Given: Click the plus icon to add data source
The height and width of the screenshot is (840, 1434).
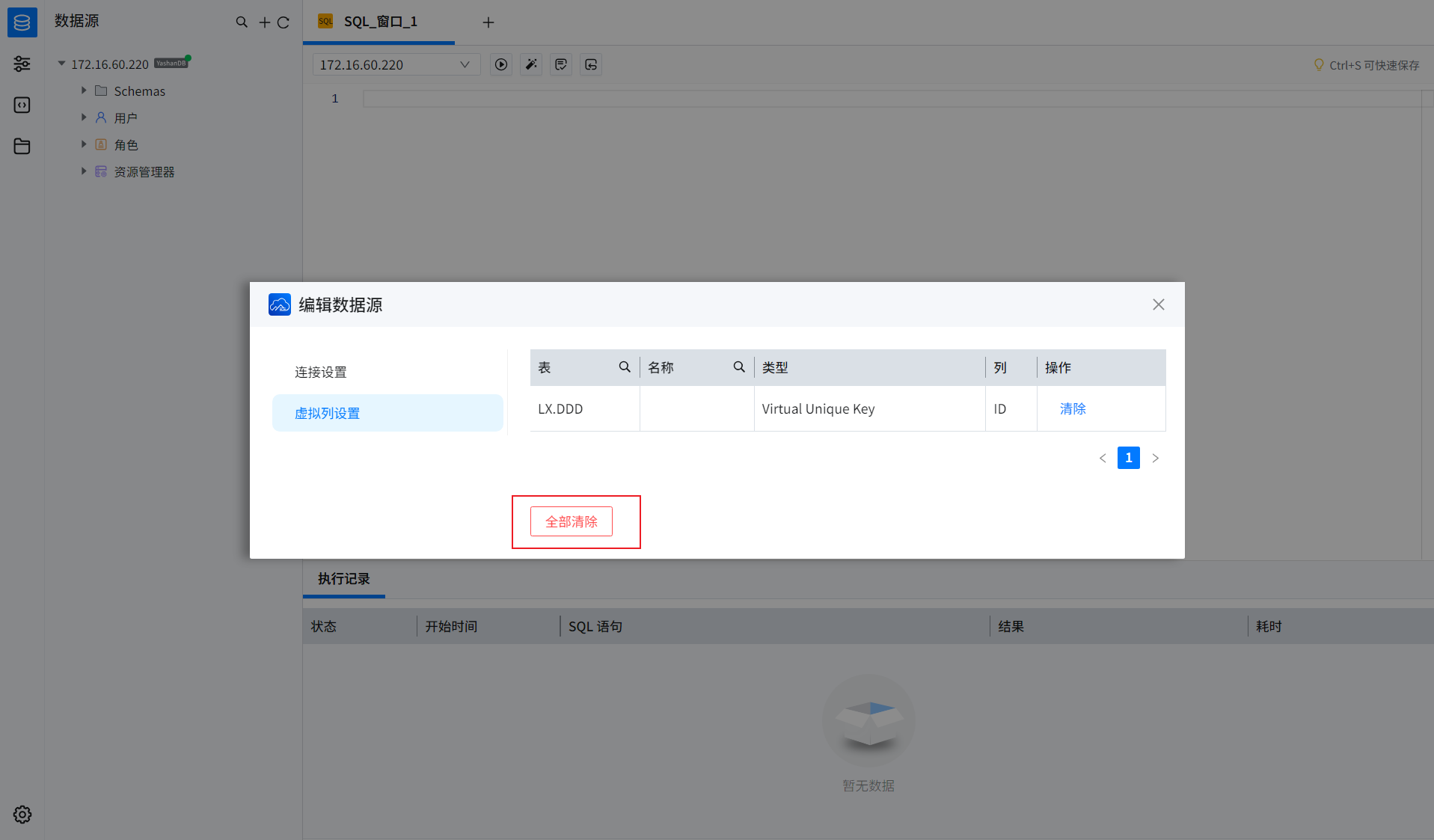Looking at the screenshot, I should [264, 22].
